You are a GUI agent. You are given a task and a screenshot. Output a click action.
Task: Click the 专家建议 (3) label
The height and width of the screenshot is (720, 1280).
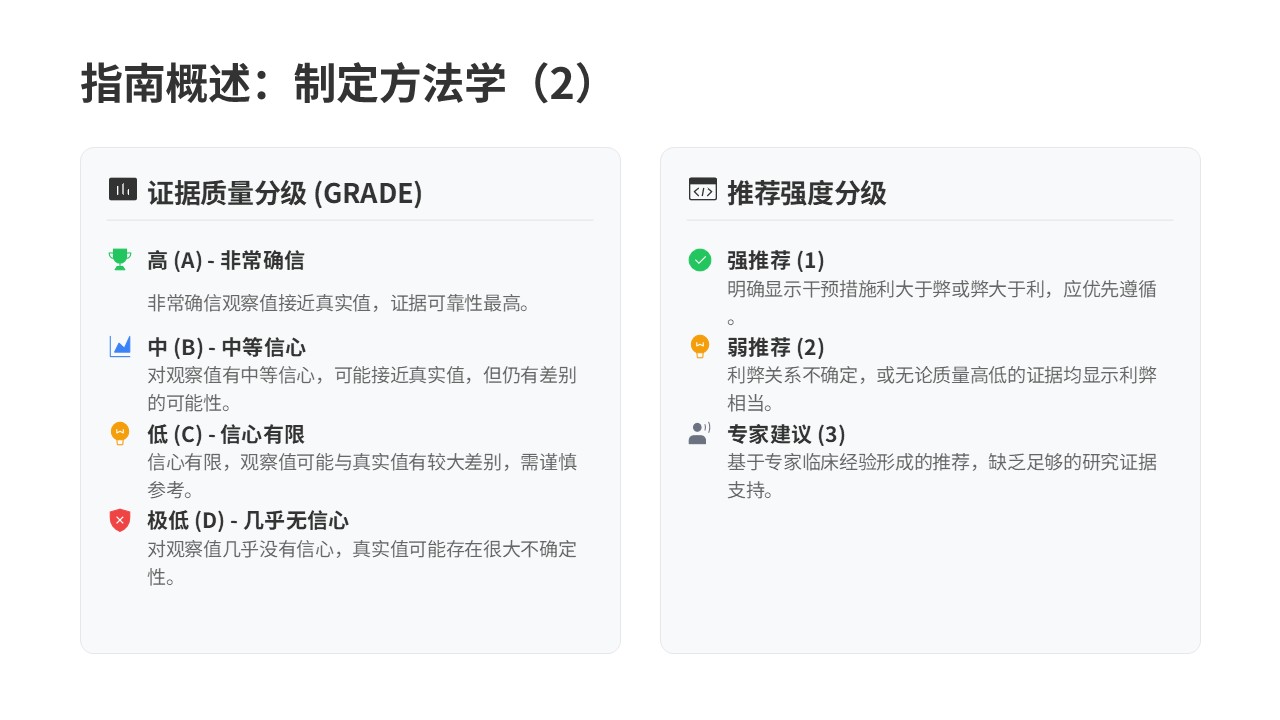pyautogui.click(x=786, y=435)
